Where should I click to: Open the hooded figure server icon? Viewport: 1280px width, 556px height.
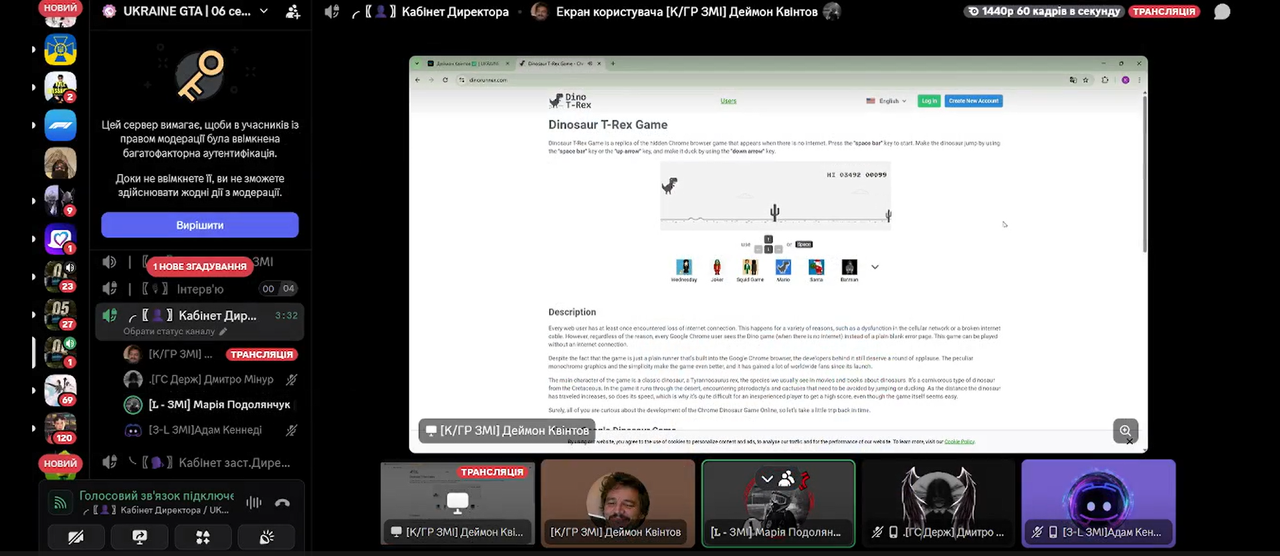(x=60, y=163)
